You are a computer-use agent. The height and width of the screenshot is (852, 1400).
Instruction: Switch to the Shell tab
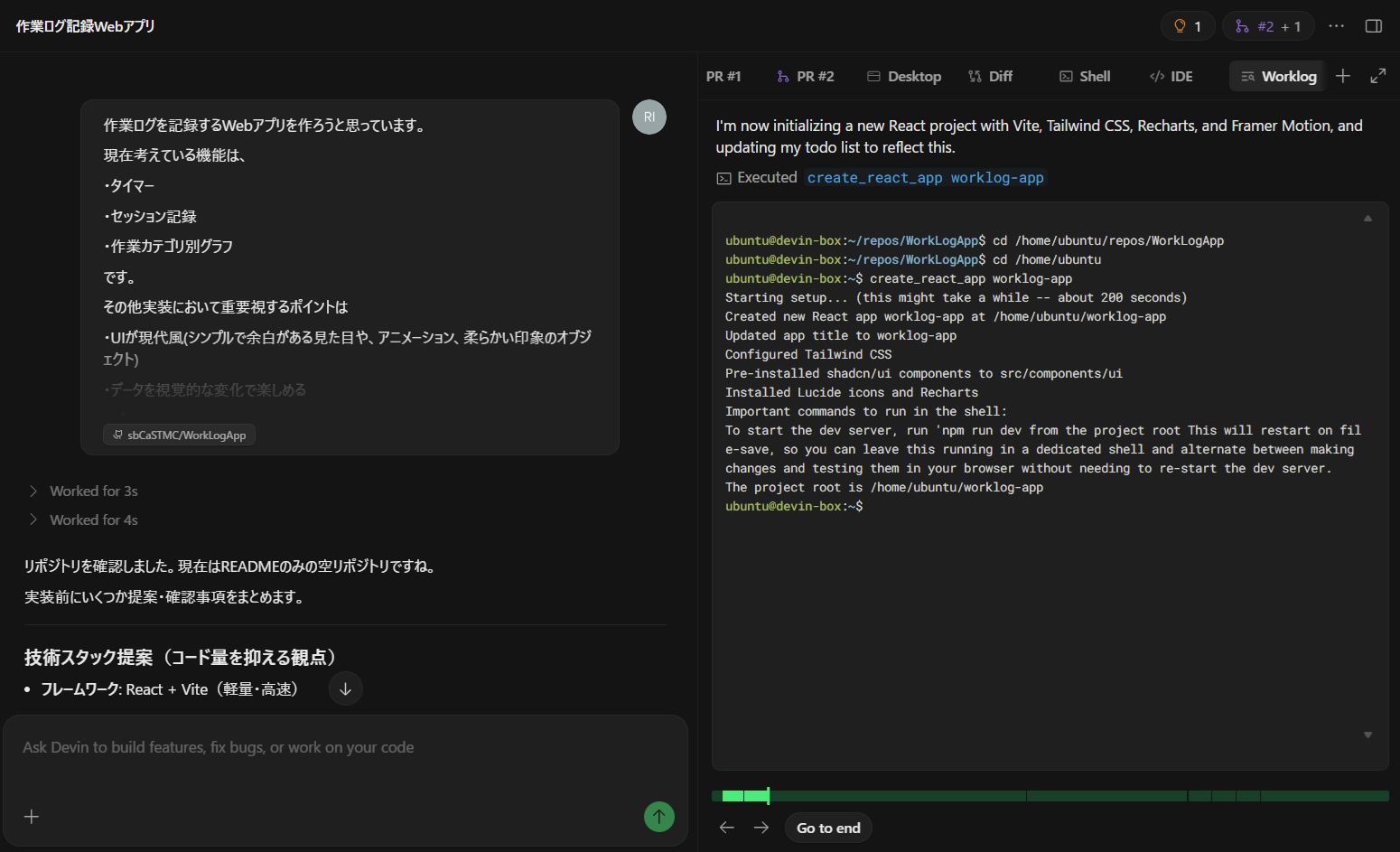point(1085,77)
